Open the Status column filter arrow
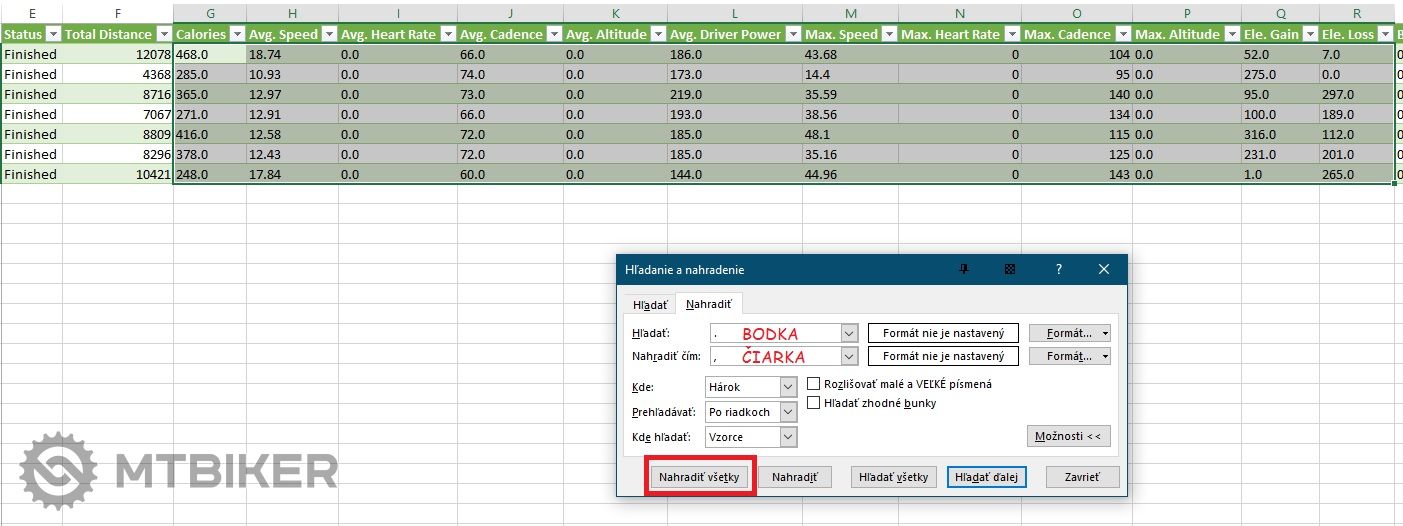The height and width of the screenshot is (526, 1403). [x=53, y=34]
